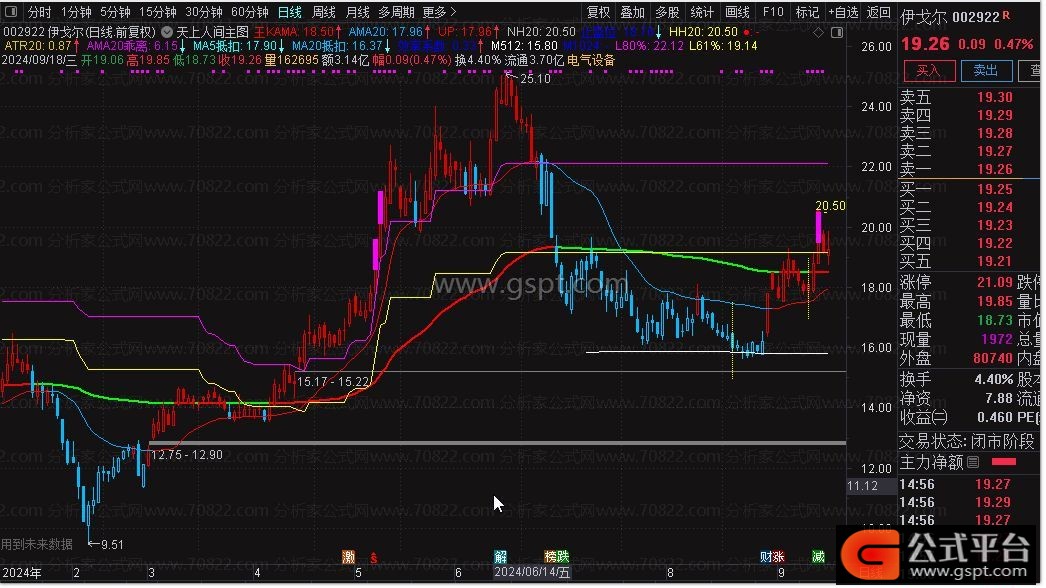The height and width of the screenshot is (588, 1046).
Task: Click the blue 卖出 sell button
Action: (987, 71)
